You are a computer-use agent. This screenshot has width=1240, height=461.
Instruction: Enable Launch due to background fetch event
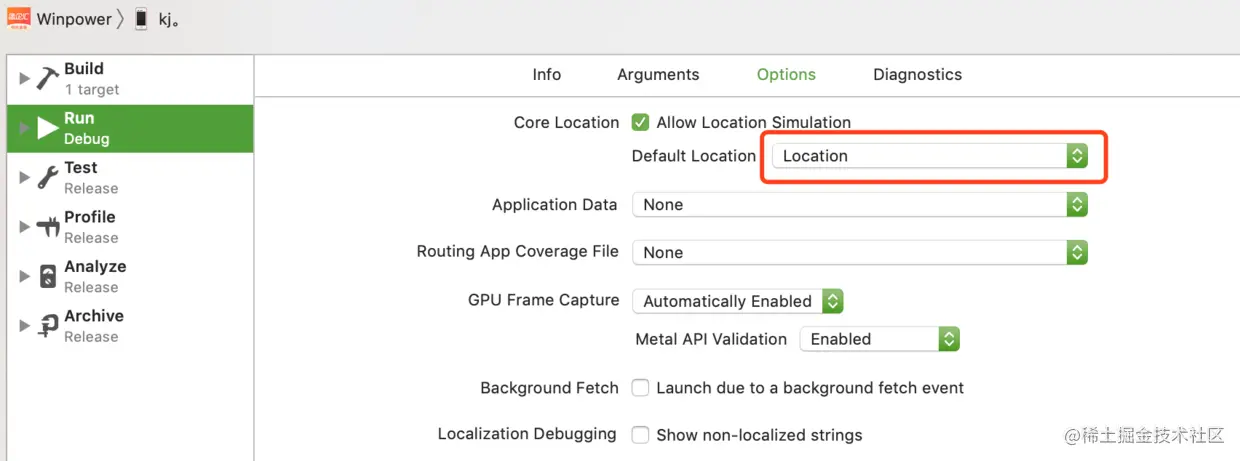pos(641,387)
